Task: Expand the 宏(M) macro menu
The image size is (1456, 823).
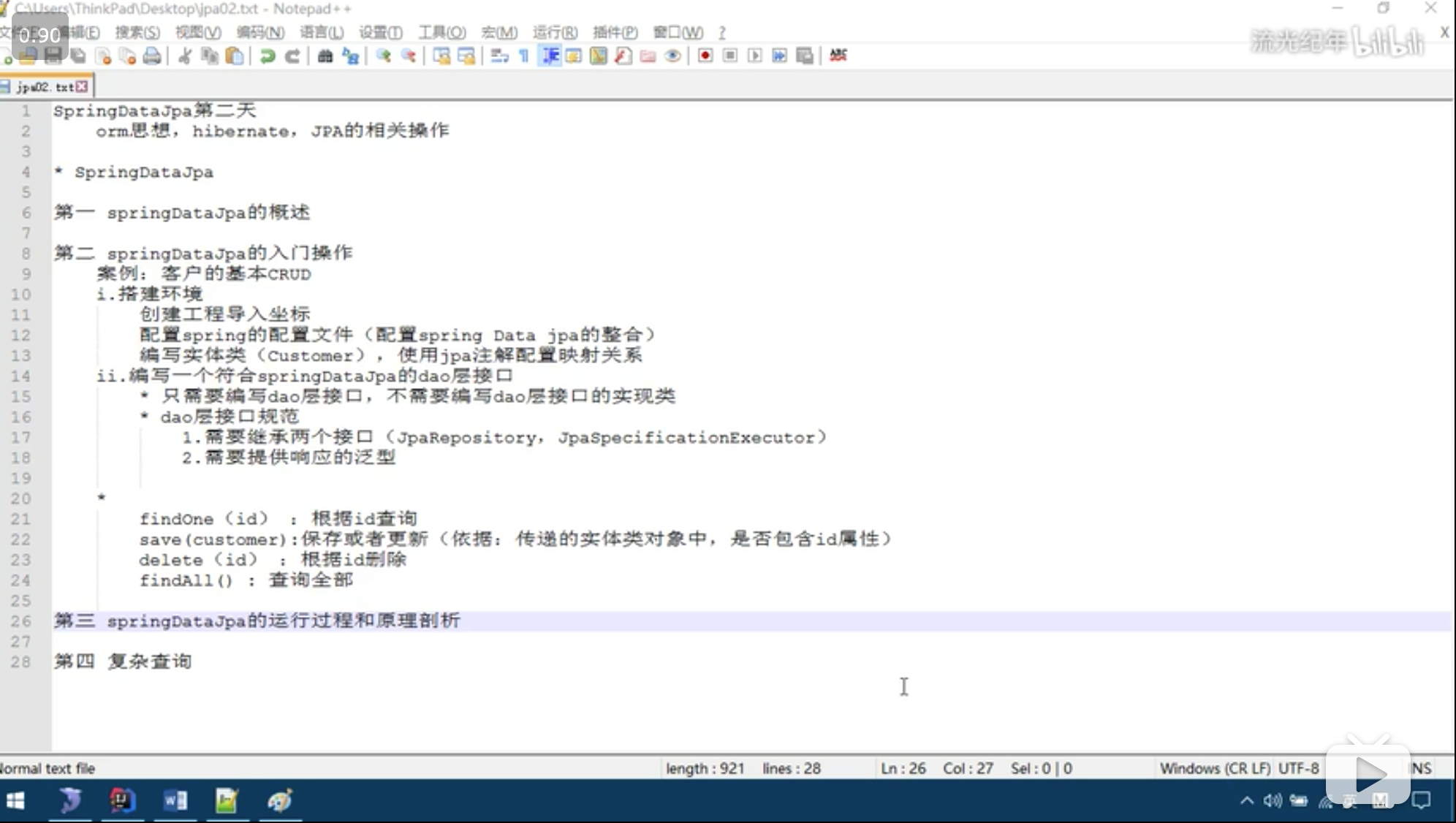Action: (499, 32)
